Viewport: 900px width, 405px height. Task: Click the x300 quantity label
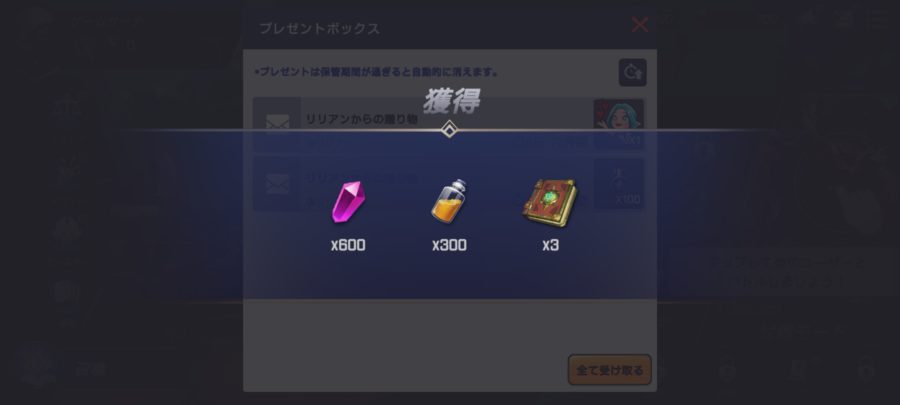coord(449,246)
